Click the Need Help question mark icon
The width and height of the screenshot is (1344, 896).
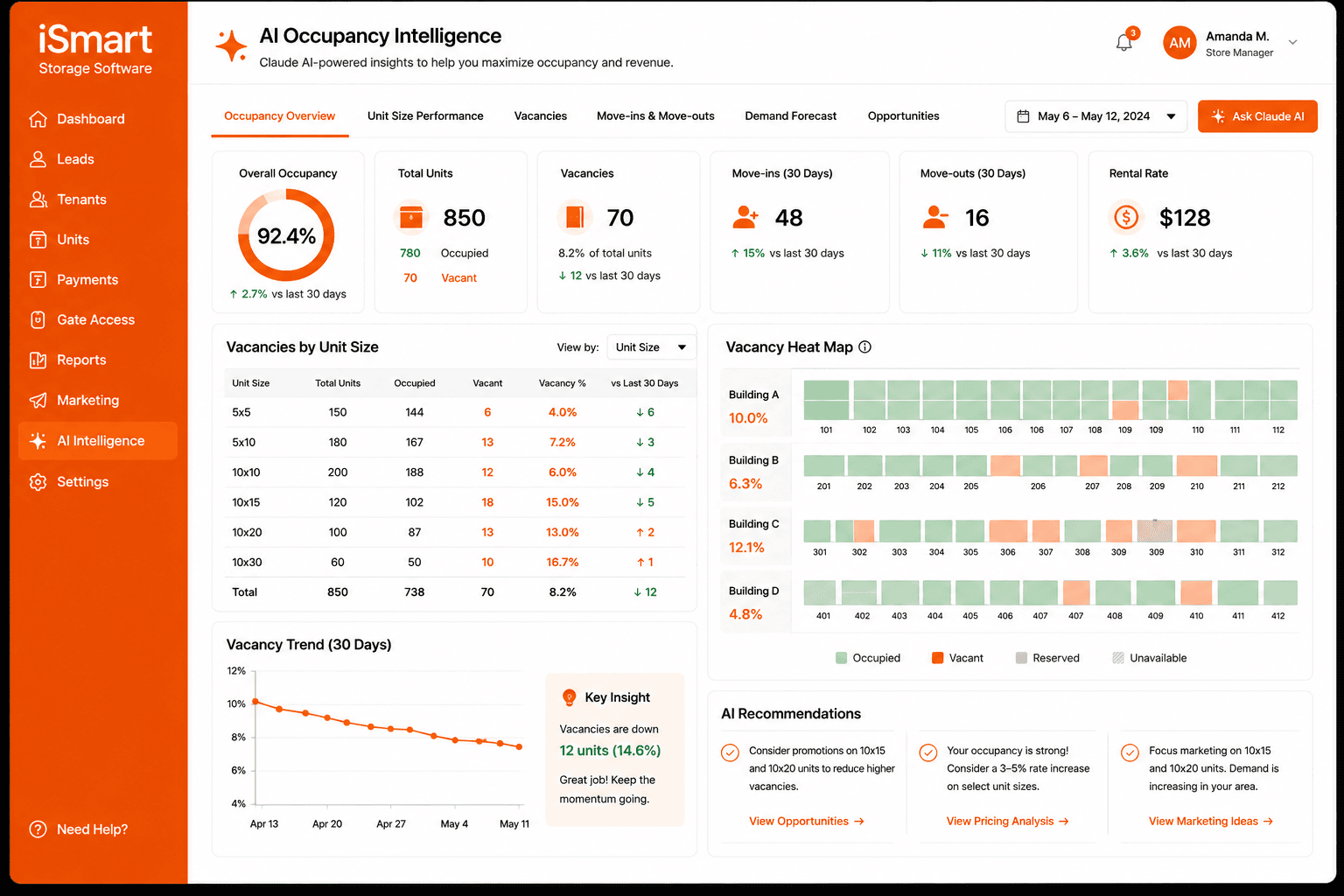(x=38, y=829)
